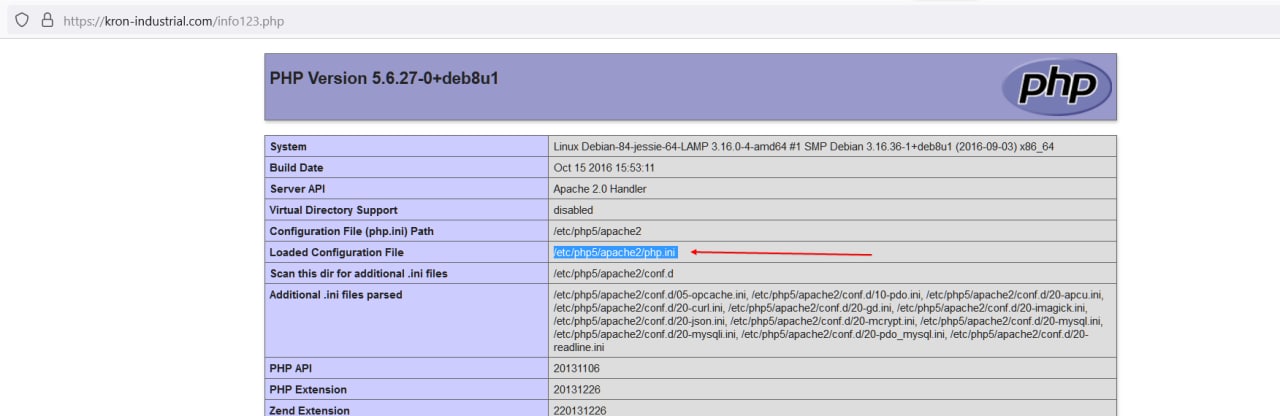This screenshot has height=416, width=1280.
Task: Click the tracking protection shield icon
Action: tap(22, 20)
